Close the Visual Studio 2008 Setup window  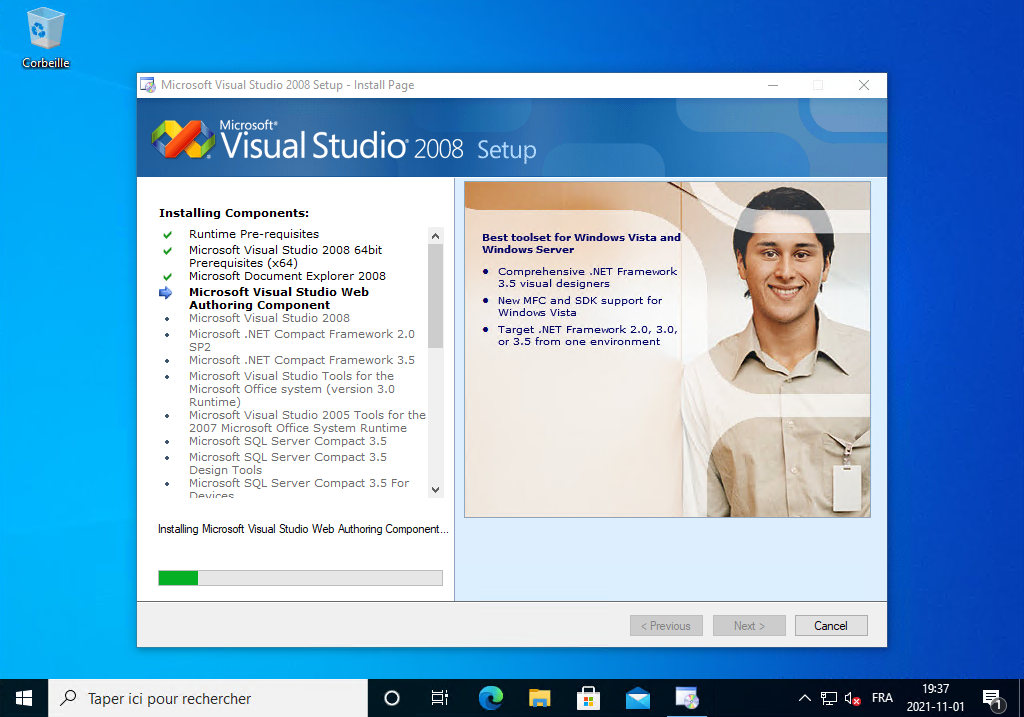click(863, 85)
